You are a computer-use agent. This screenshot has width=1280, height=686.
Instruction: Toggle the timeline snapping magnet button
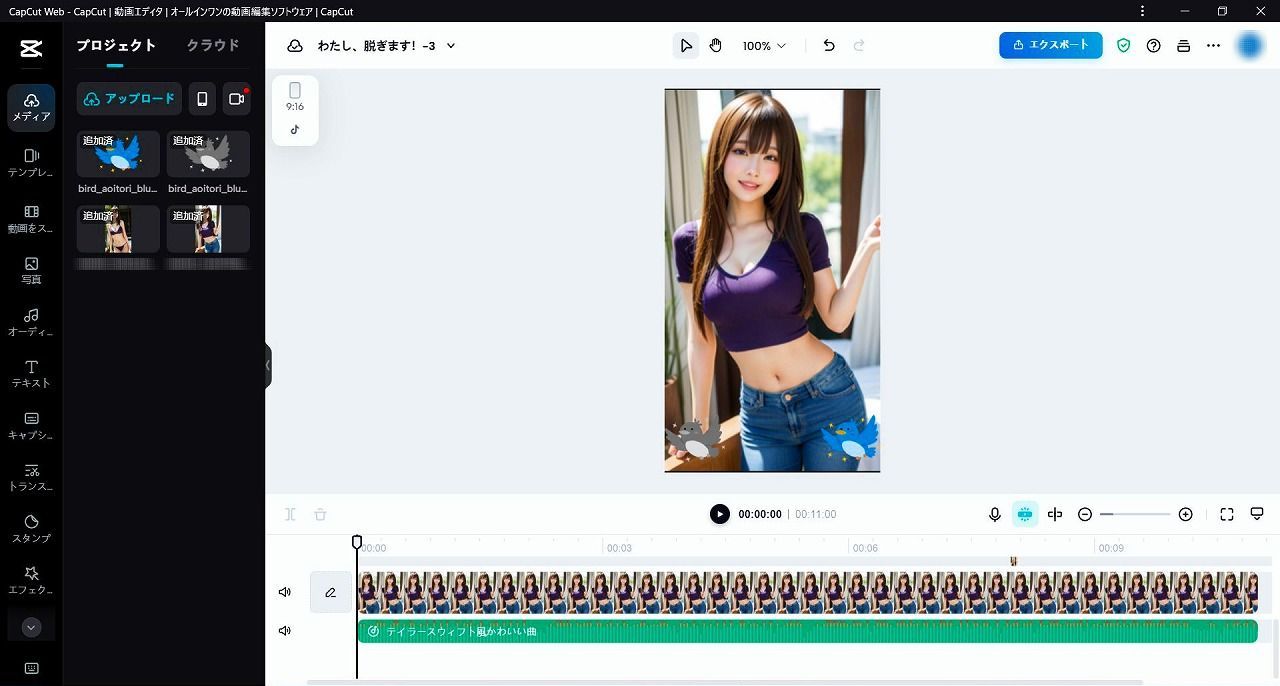pos(1025,514)
